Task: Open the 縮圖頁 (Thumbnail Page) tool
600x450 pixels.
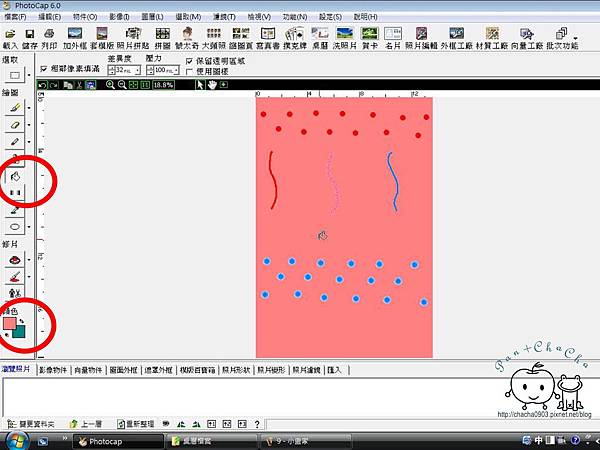Action: (241, 39)
